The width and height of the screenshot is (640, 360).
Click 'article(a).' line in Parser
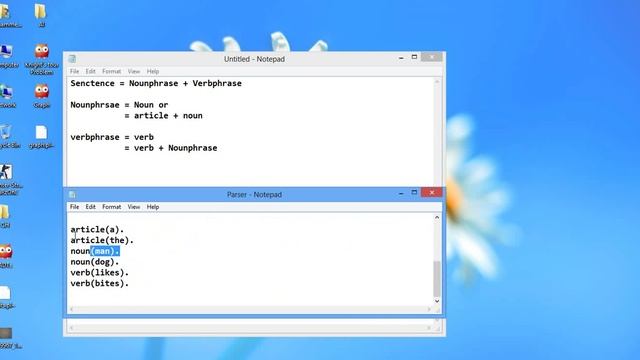97,230
